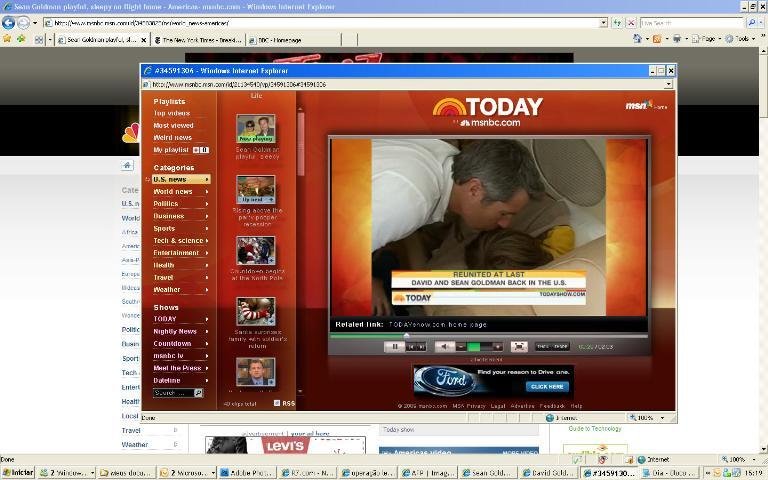Open Top videos playlist
Screen dimensions: 768x480
(171, 113)
